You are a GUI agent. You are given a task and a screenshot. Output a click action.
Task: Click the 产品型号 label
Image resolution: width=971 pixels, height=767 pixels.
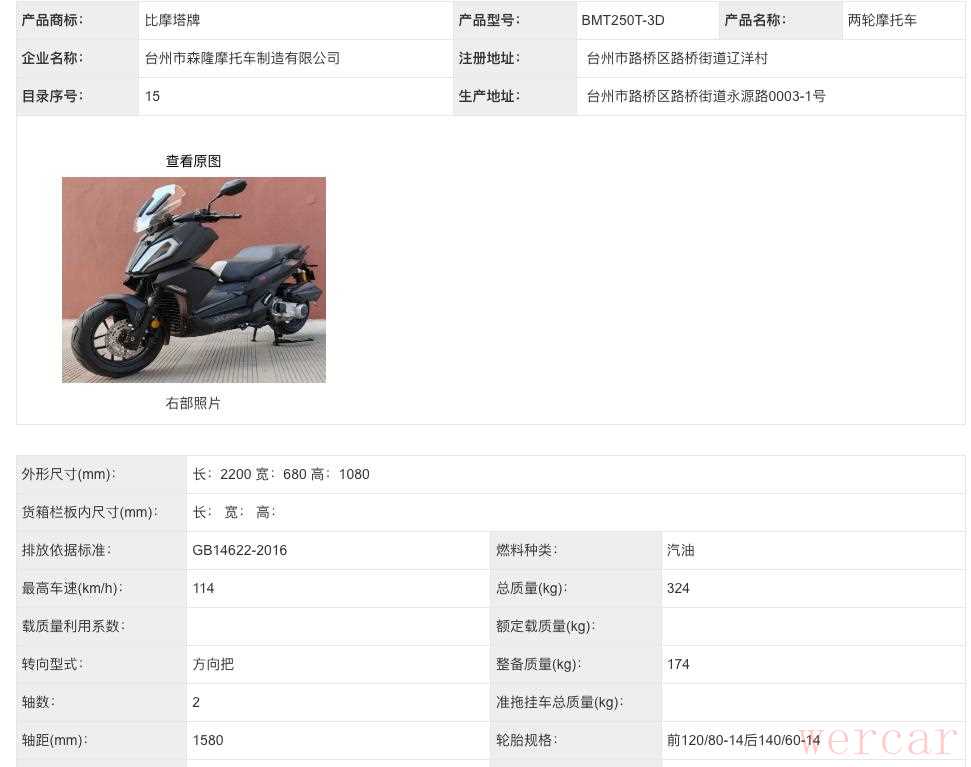click(x=489, y=20)
